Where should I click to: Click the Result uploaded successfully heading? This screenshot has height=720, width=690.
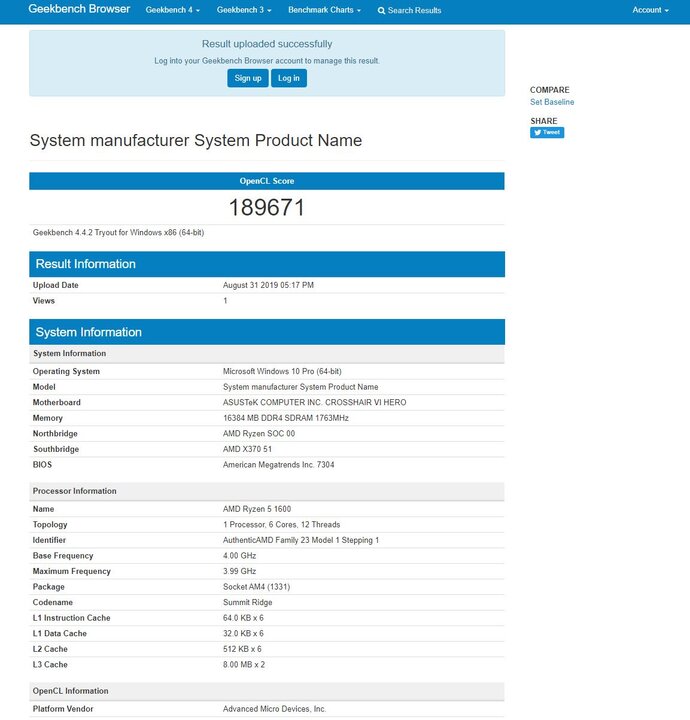(x=267, y=44)
